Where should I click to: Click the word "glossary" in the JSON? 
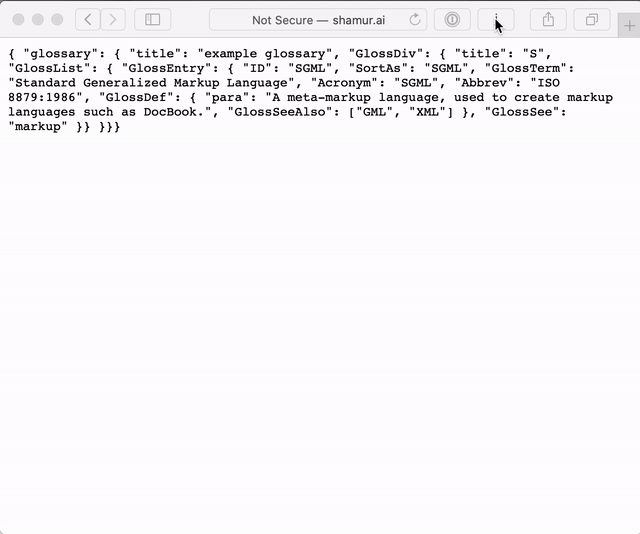tap(61, 54)
